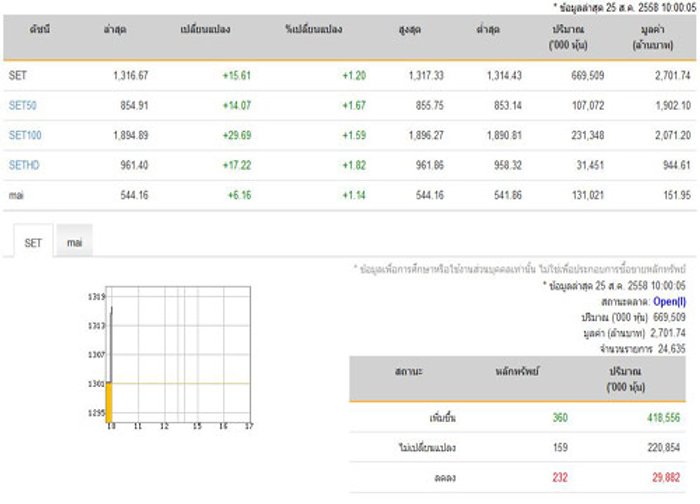Click SET low value 1,314.43
The width and height of the screenshot is (700, 504).
tap(504, 75)
